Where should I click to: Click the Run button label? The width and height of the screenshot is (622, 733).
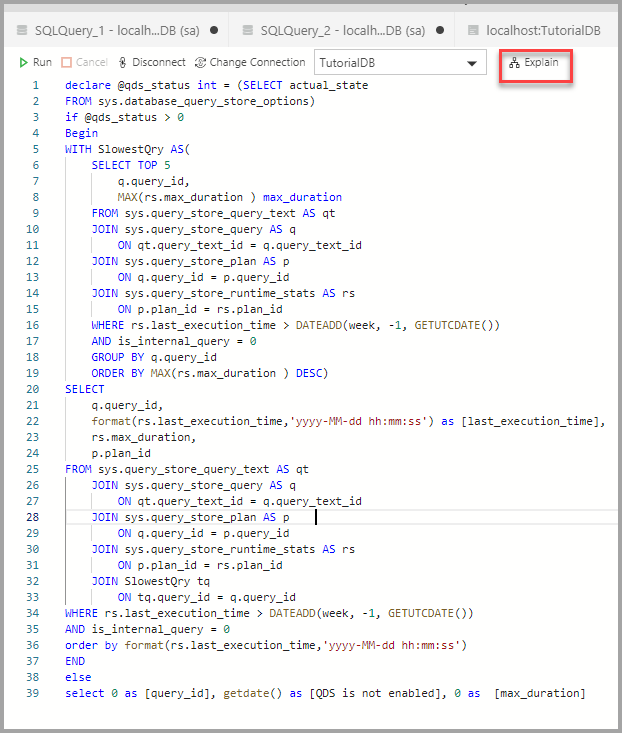[42, 62]
